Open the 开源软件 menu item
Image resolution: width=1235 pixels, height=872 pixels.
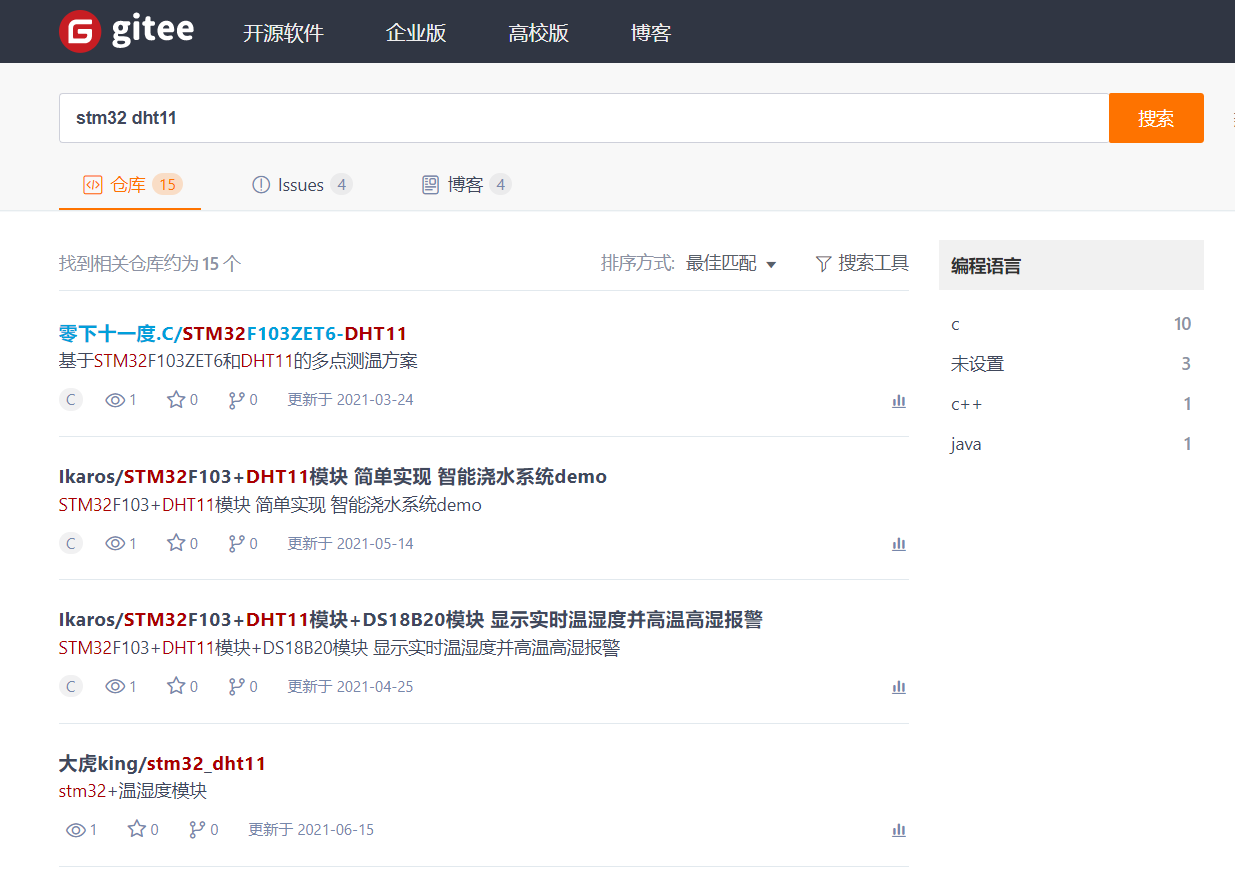284,33
